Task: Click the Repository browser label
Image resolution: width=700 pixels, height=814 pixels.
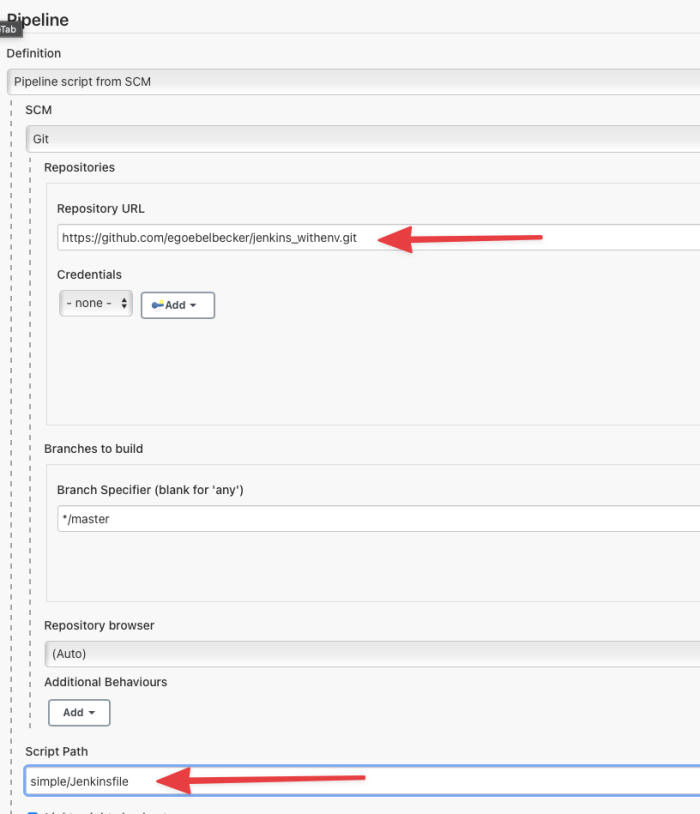Action: point(99,626)
